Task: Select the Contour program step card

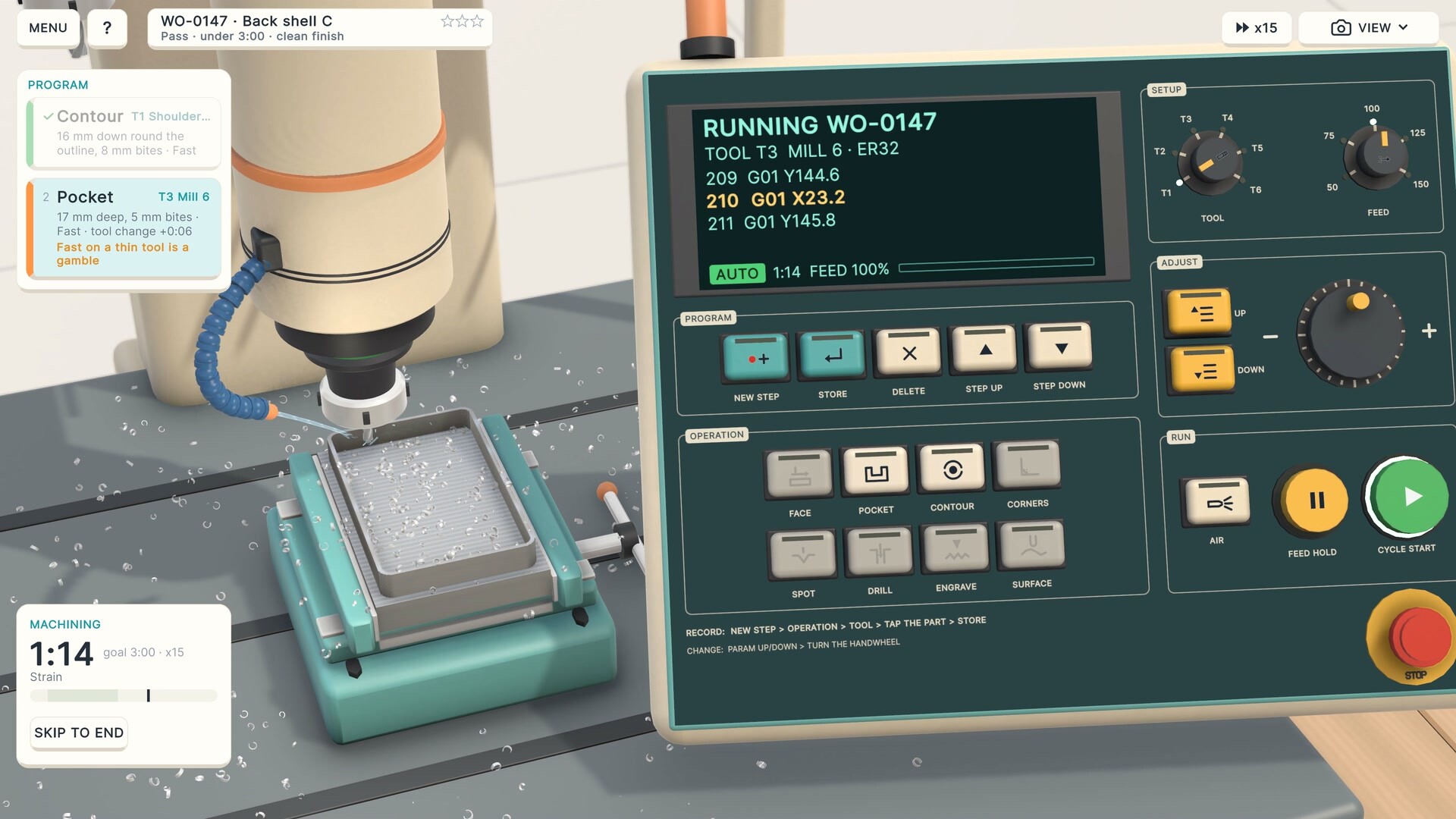Action: pyautogui.click(x=124, y=133)
